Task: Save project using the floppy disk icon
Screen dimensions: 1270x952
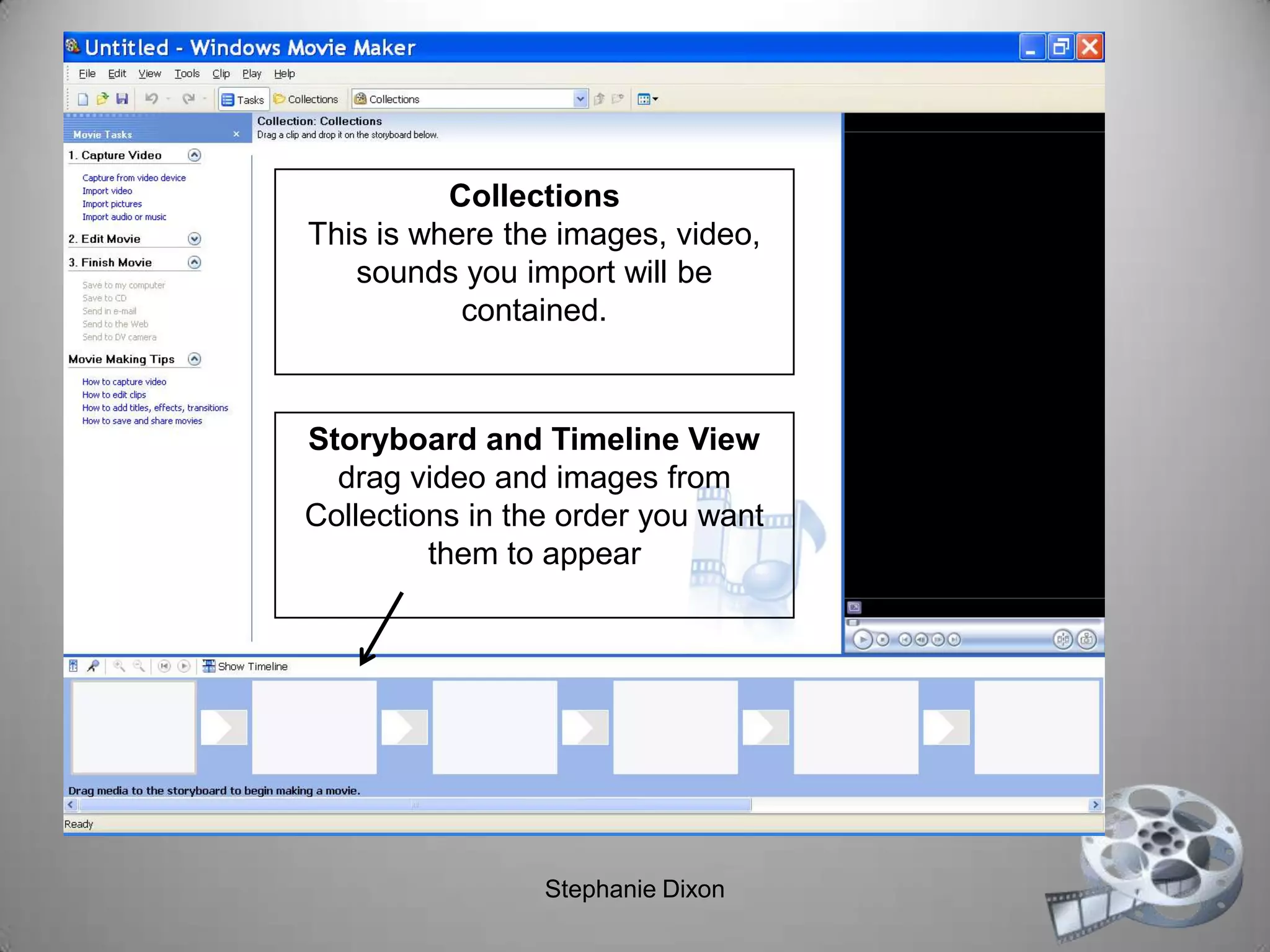Action: coord(122,99)
